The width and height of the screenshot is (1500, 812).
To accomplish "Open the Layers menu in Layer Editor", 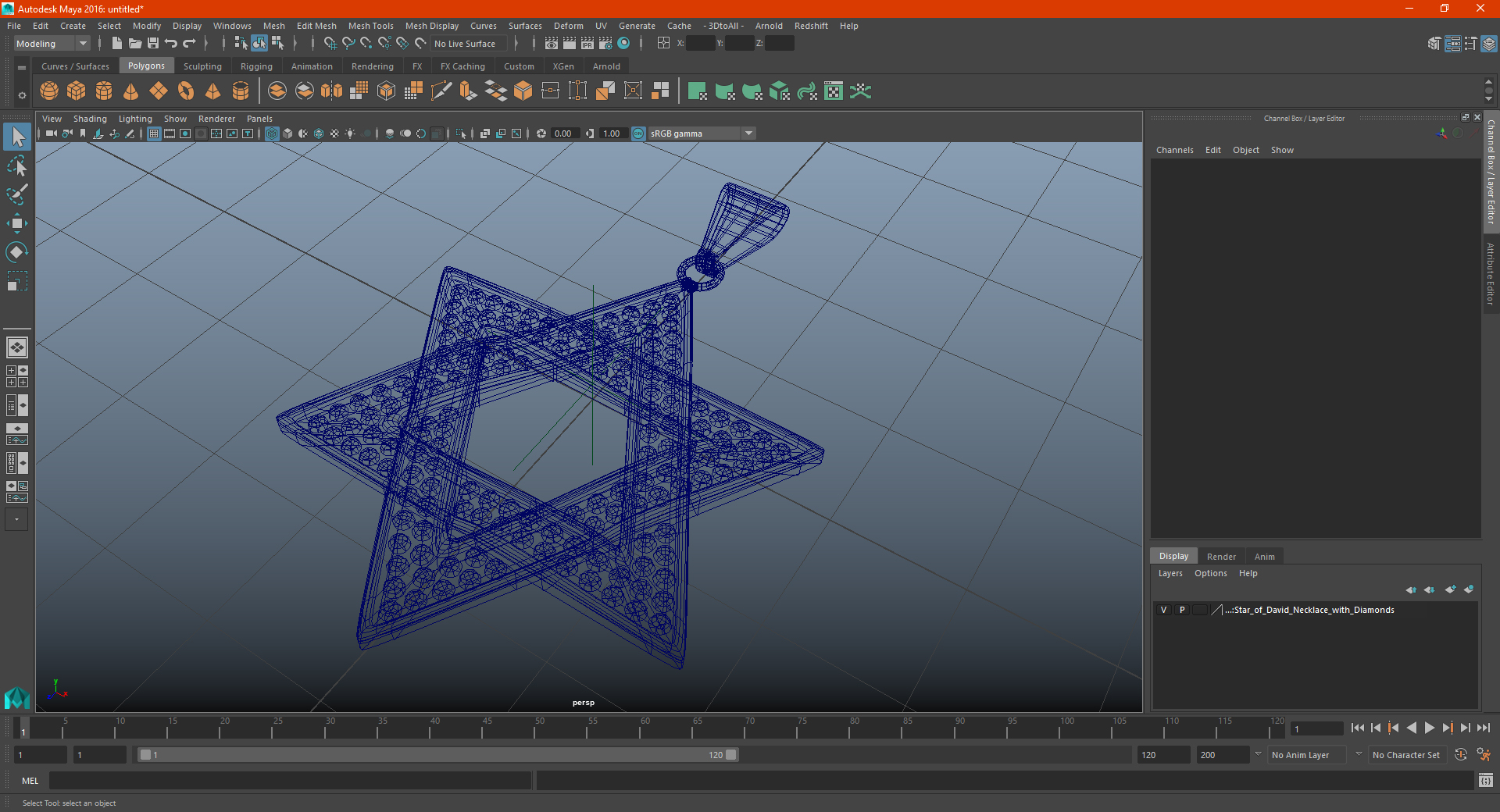I will (1170, 573).
